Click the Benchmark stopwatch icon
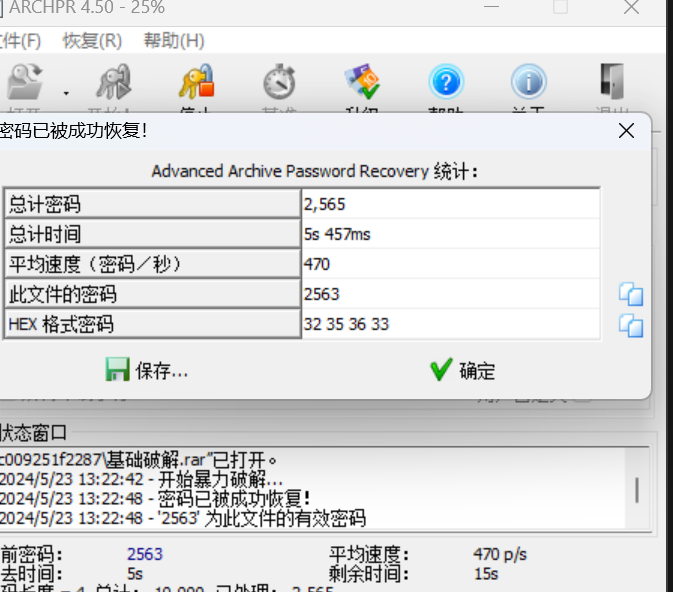The image size is (673, 592). click(279, 82)
